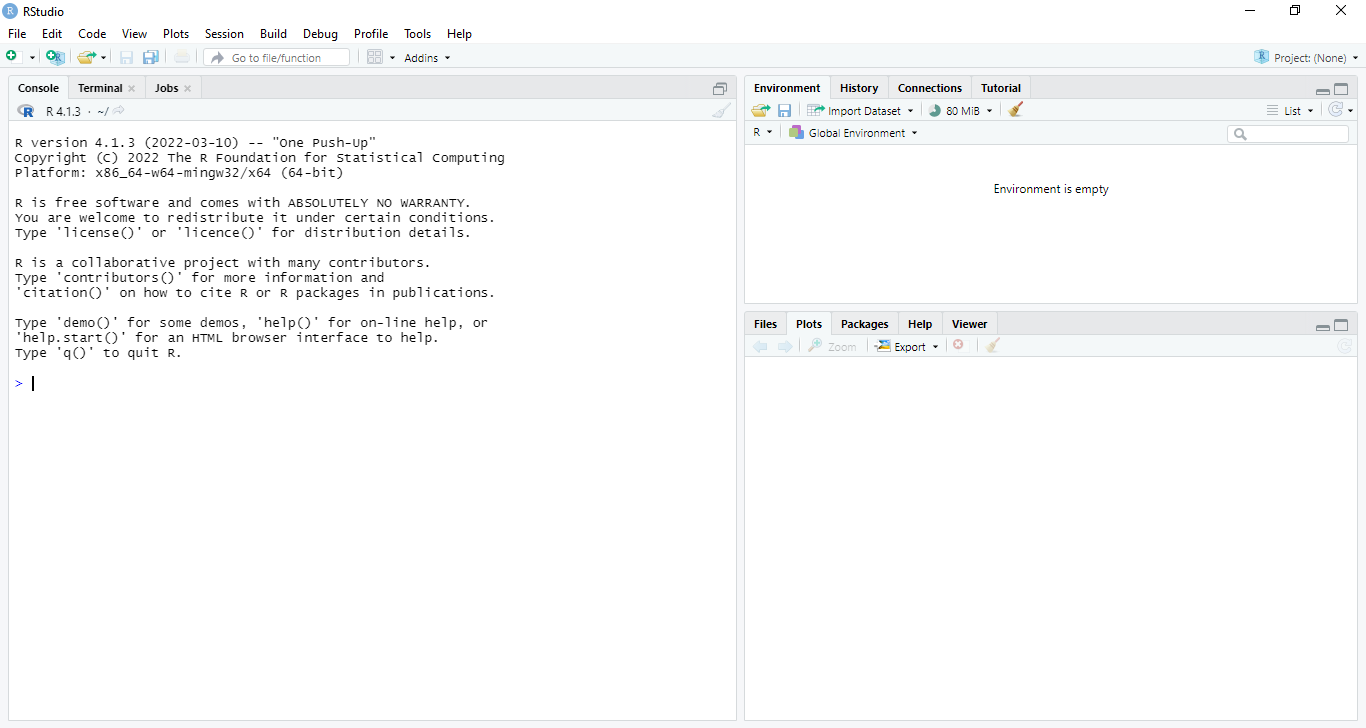Save workspace icon in Environment pane
Image resolution: width=1366 pixels, height=728 pixels.
tap(784, 111)
